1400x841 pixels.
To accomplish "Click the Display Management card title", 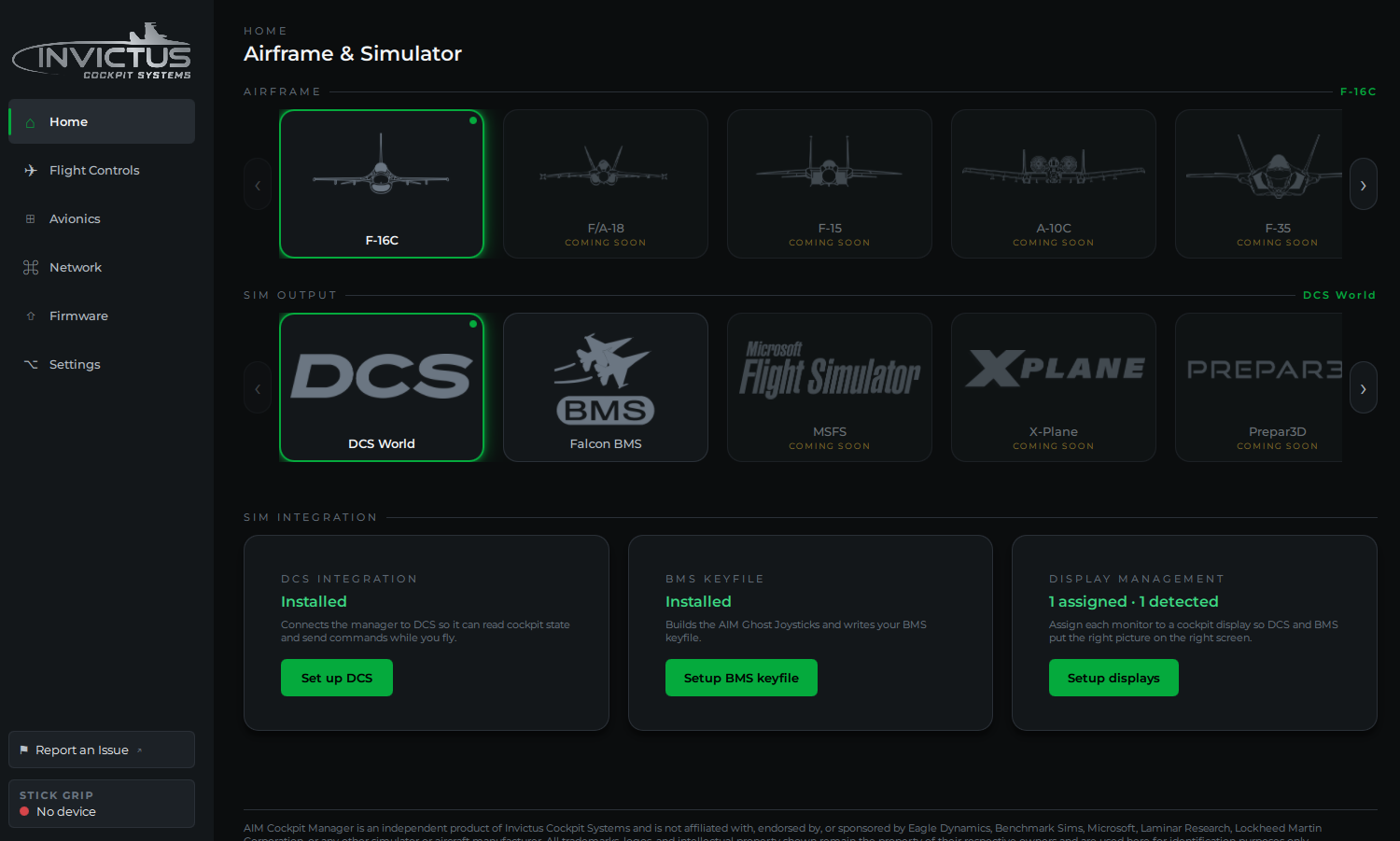I will [x=1137, y=579].
